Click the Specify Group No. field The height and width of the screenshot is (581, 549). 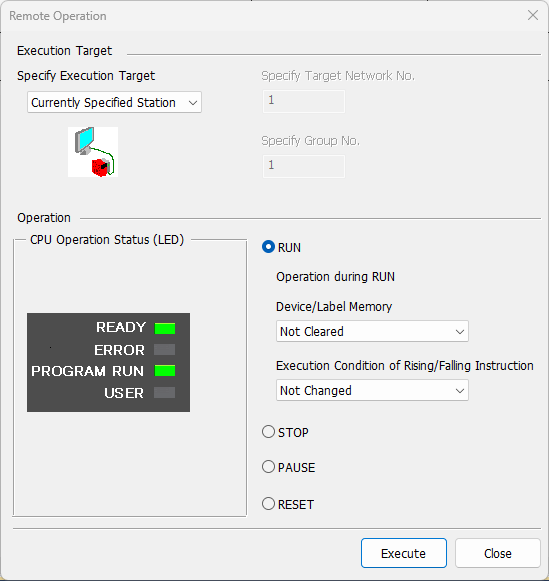click(x=304, y=166)
